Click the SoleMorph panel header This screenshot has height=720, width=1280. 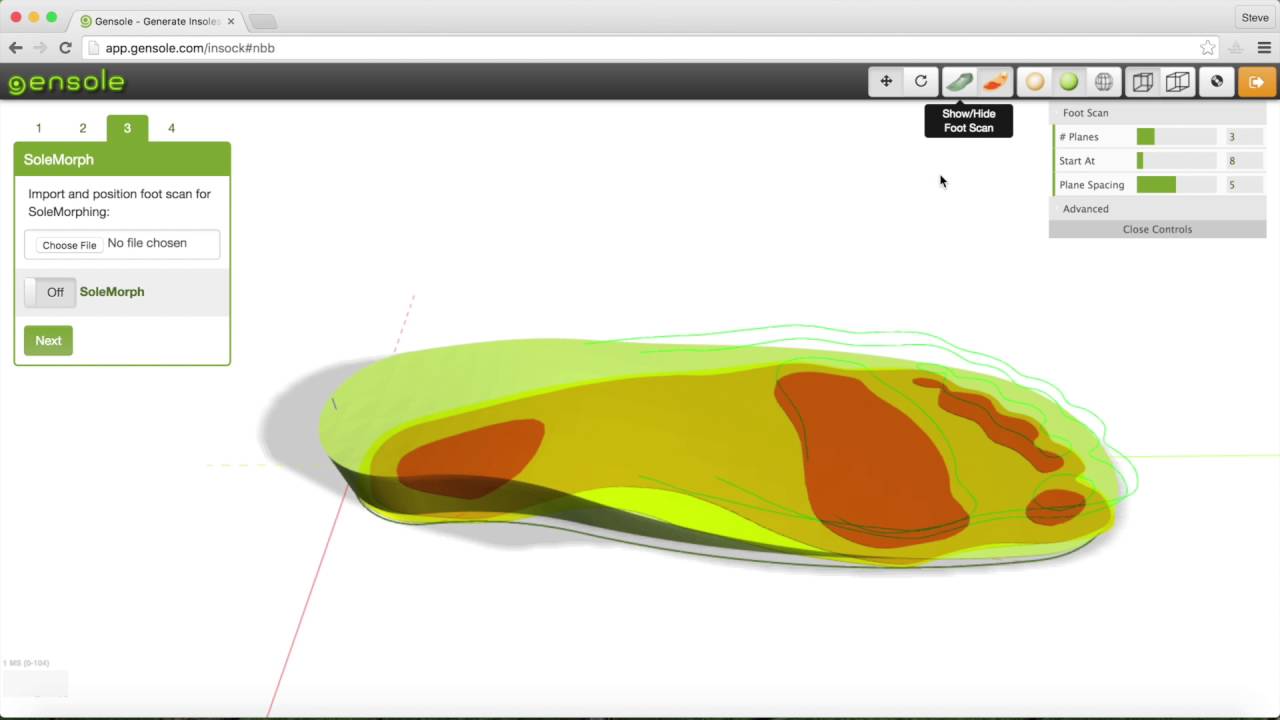122,159
